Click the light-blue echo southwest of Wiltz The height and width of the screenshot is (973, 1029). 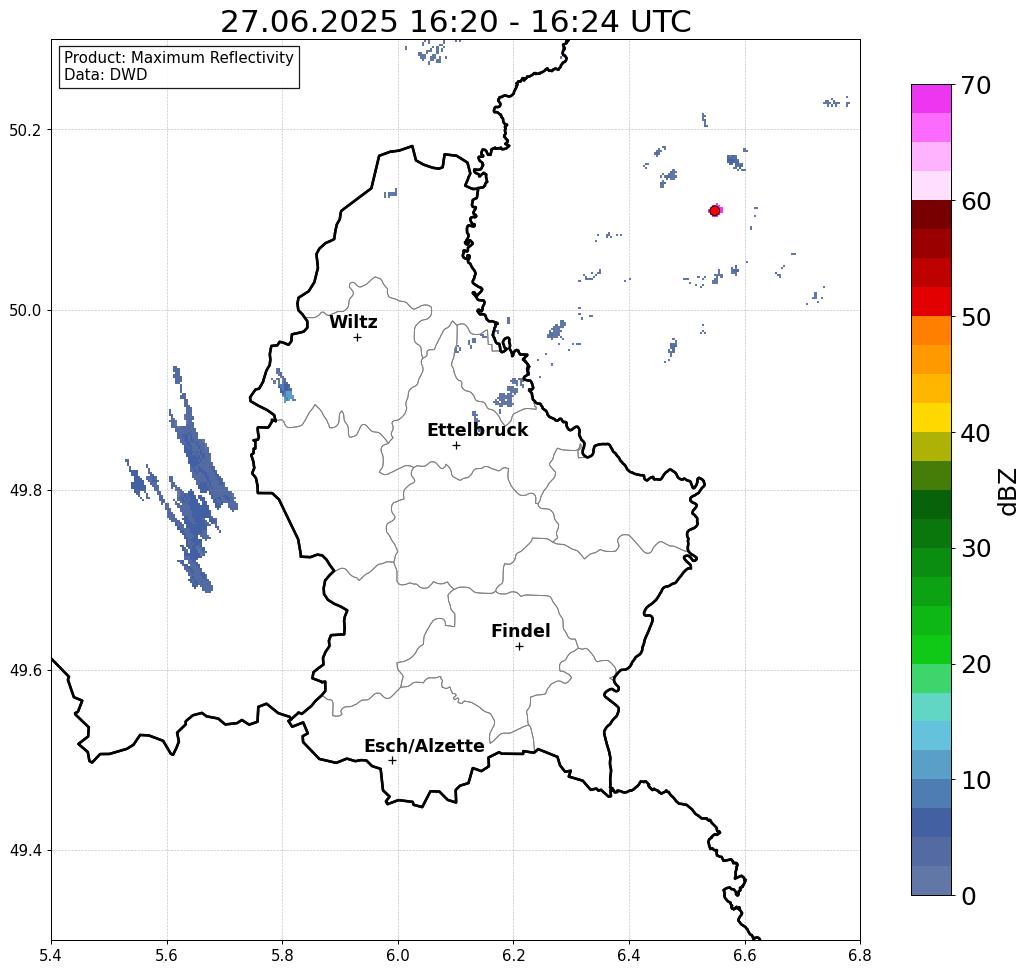[x=285, y=386]
